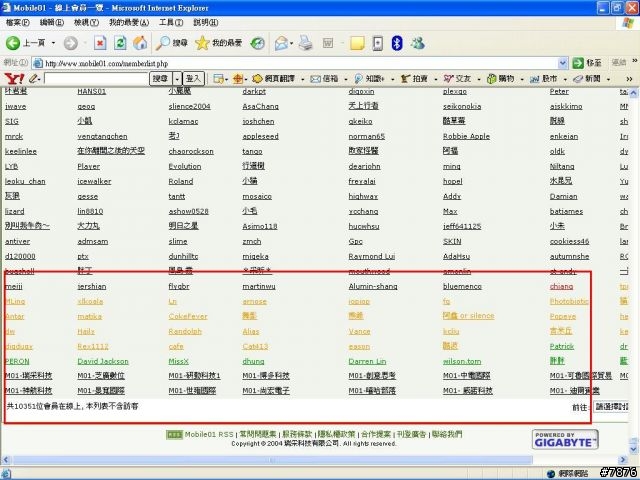
Task: Click the yellow note icon in toolbar
Action: tap(357, 43)
